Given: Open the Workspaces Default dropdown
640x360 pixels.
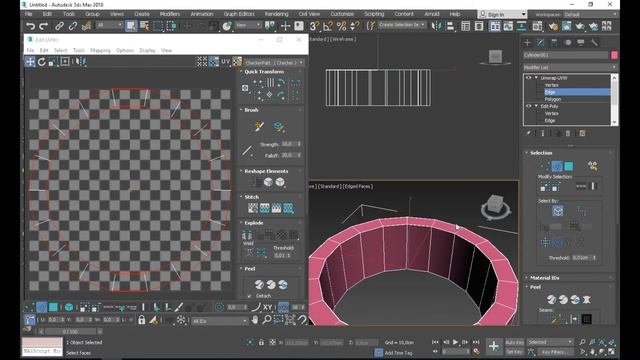Looking at the screenshot, I should (589, 14).
